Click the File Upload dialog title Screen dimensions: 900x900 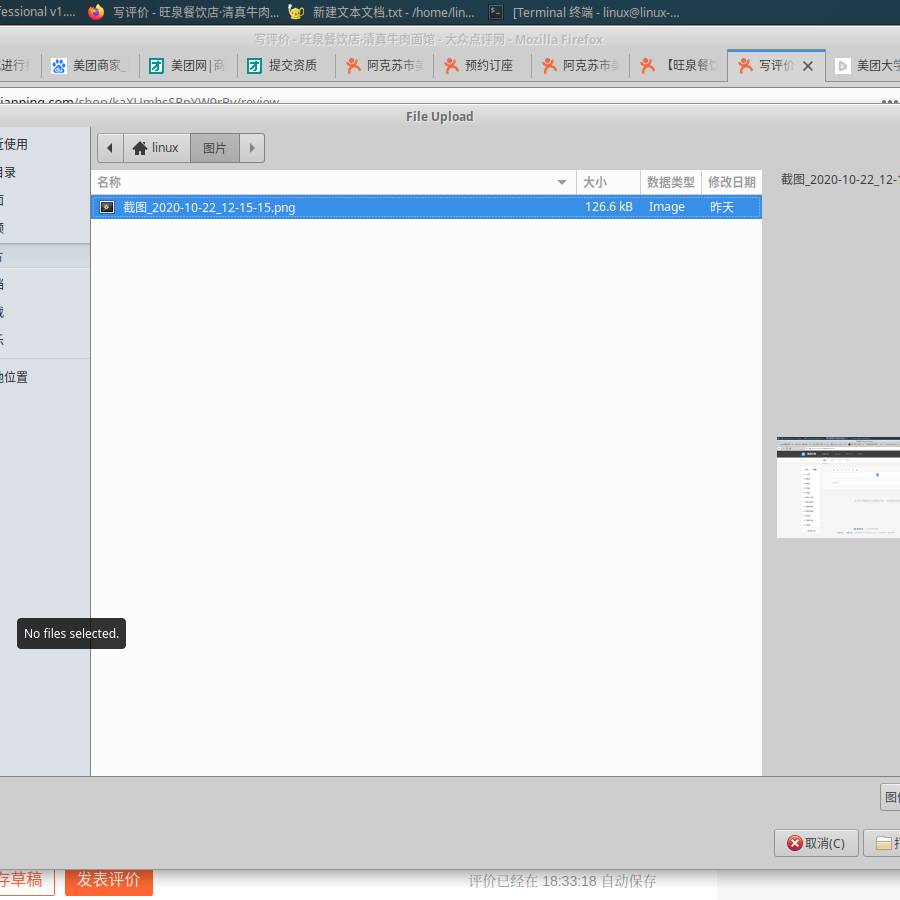440,117
